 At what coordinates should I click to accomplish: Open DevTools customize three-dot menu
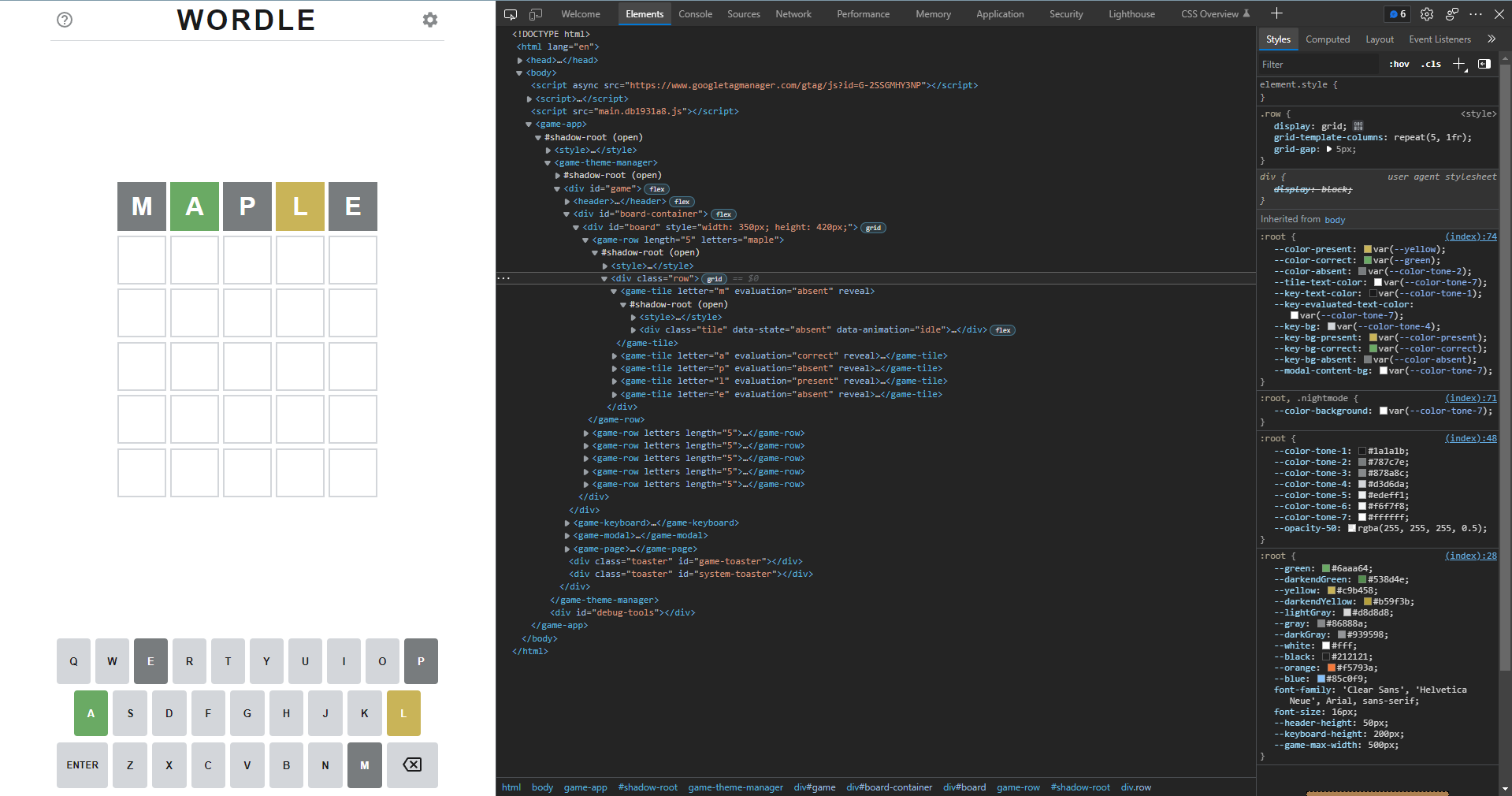1476,14
